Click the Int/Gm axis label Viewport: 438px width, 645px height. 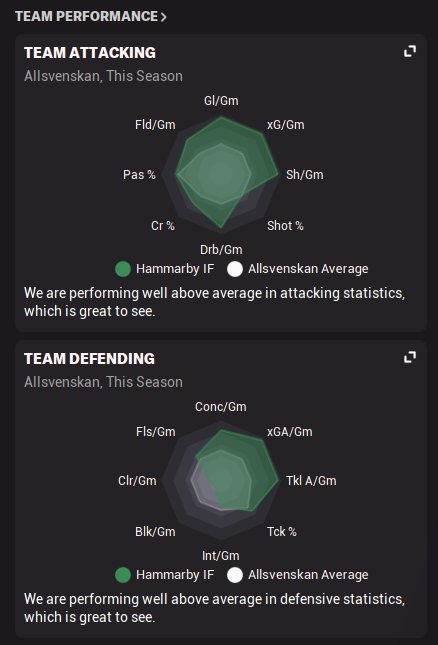click(220, 556)
